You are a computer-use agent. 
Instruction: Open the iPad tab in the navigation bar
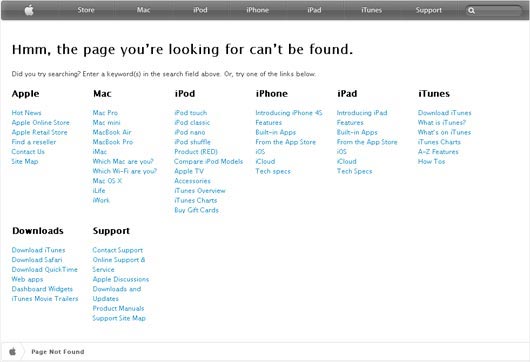click(x=314, y=10)
